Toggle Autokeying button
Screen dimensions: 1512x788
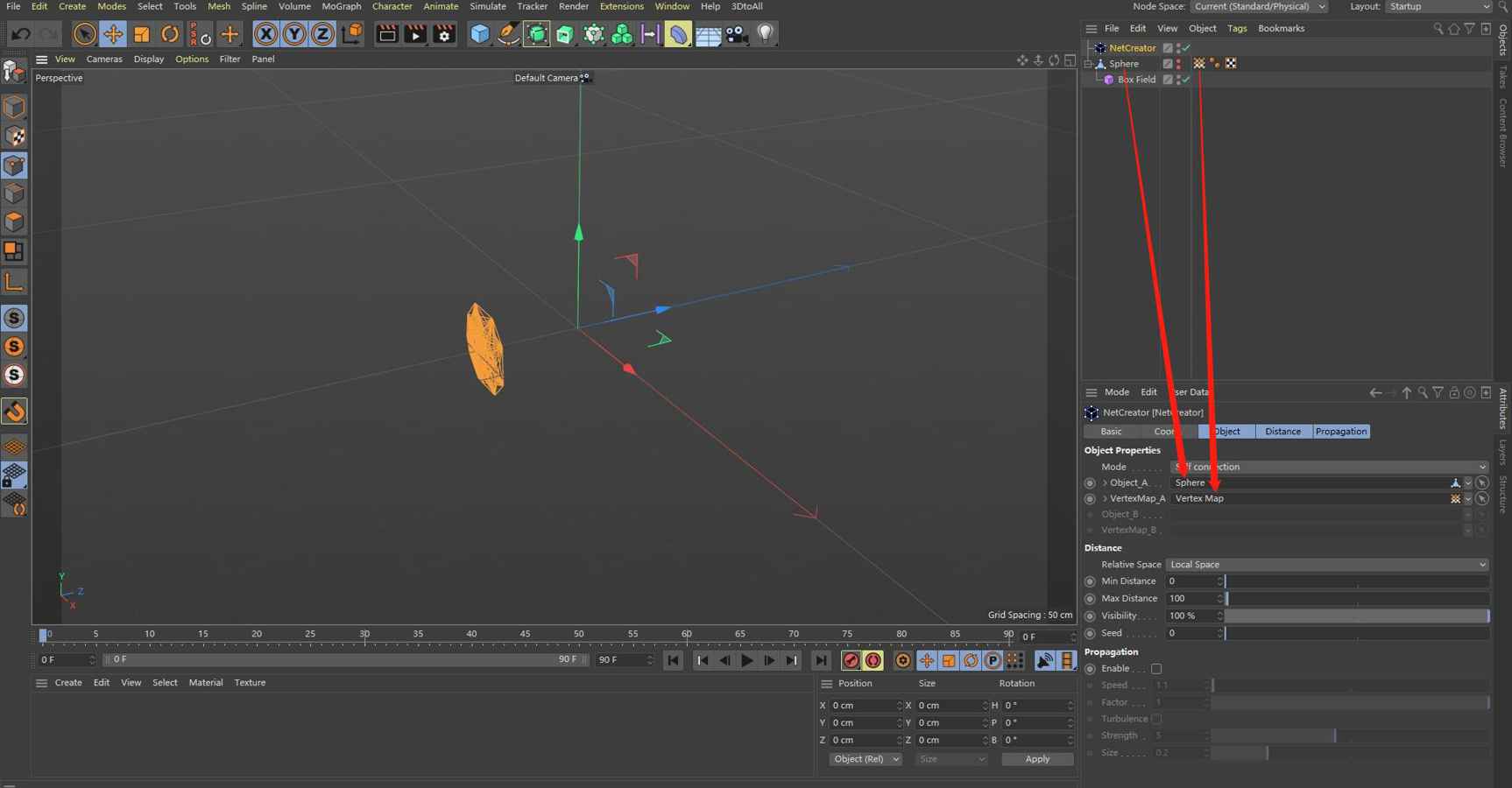[873, 661]
